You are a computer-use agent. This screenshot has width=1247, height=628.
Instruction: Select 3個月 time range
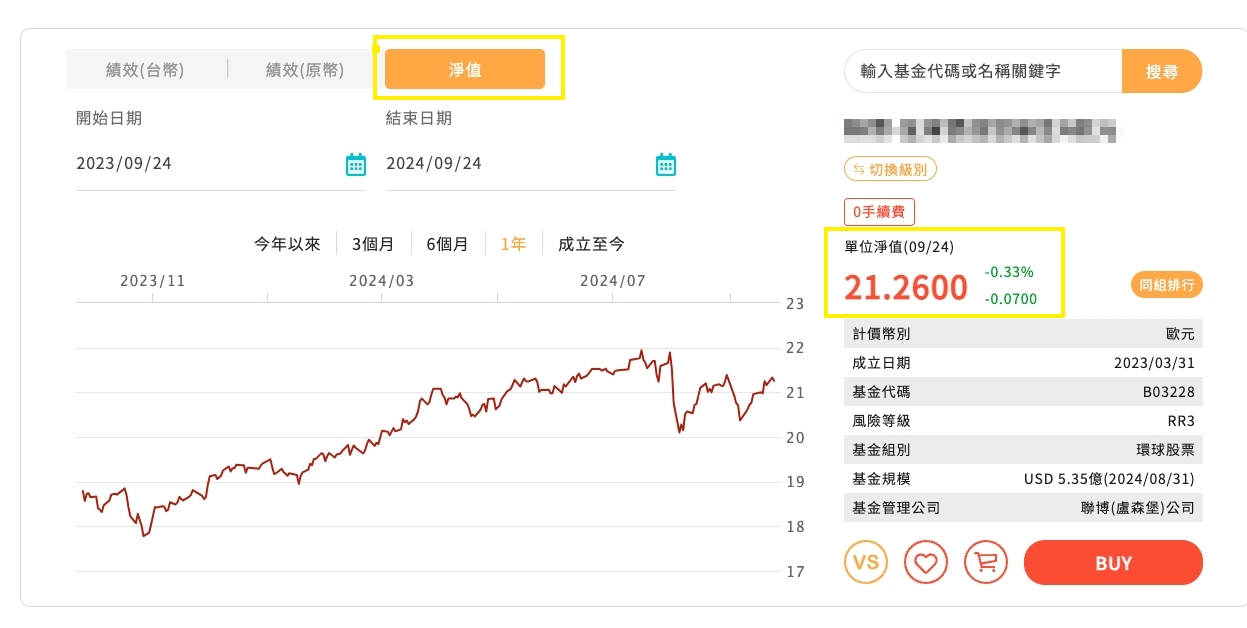coord(373,244)
